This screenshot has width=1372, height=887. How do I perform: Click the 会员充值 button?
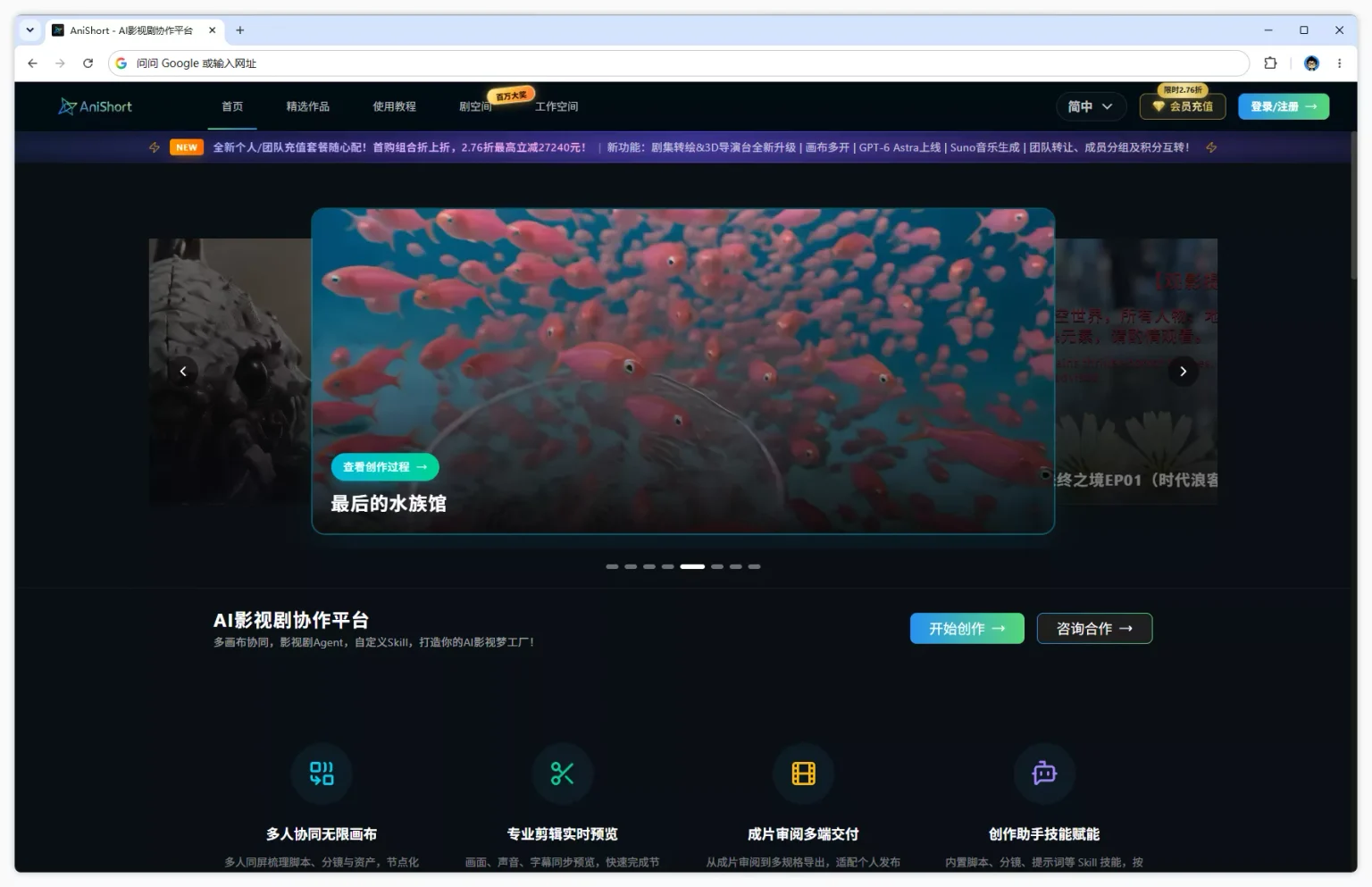pos(1183,106)
